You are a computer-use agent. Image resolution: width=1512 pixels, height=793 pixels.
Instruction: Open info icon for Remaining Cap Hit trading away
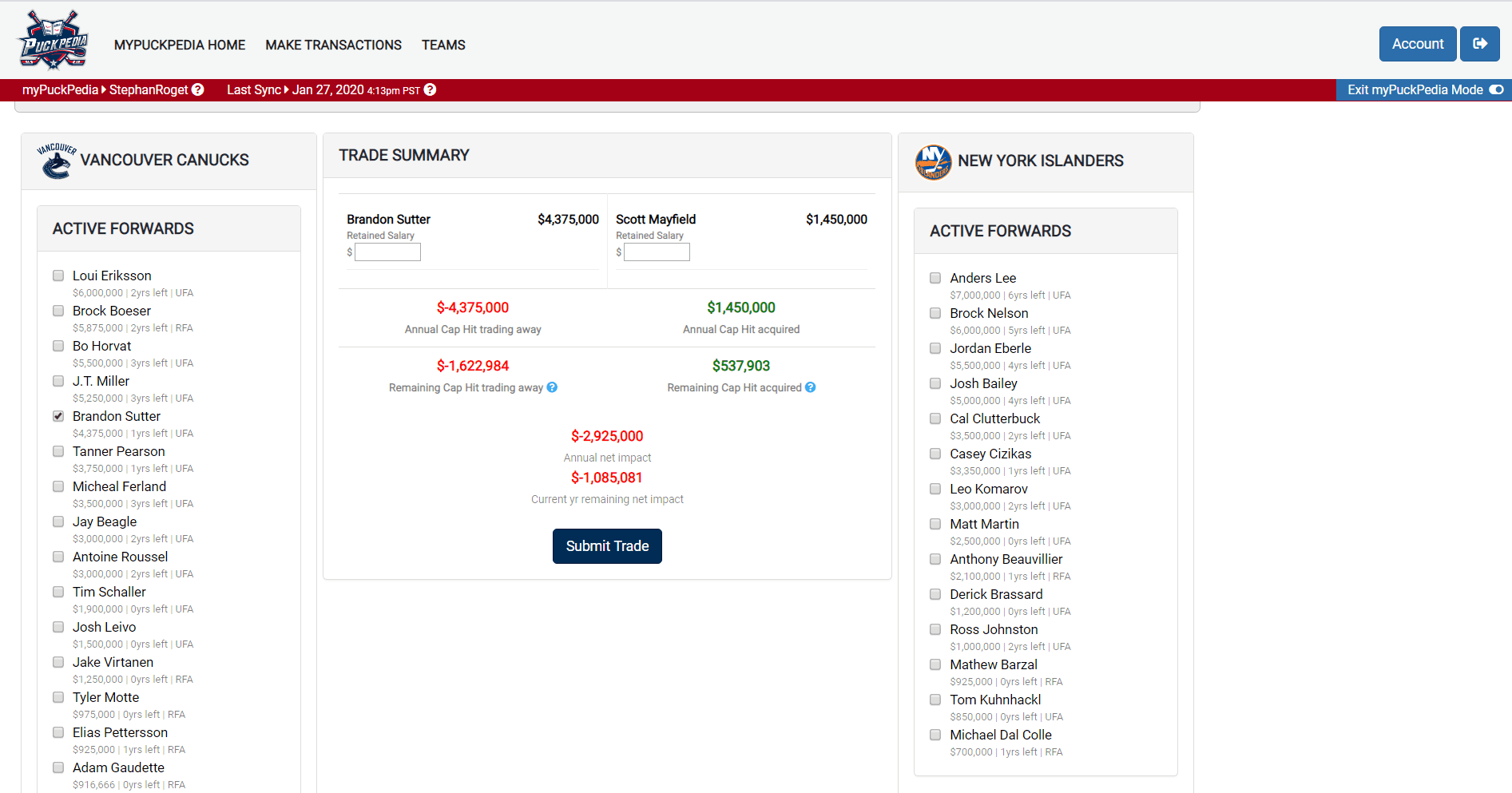(x=552, y=387)
